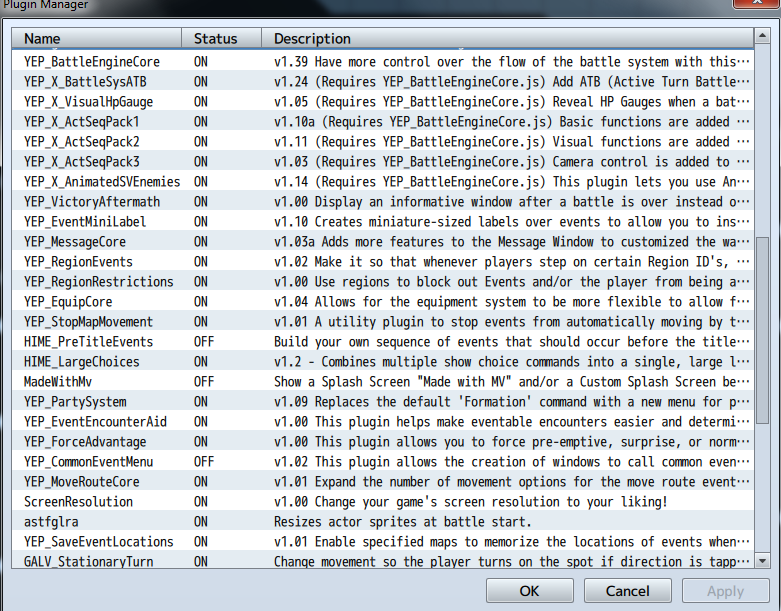781x611 pixels.
Task: Select the YEP_RegionRestrictions plugin
Action: pyautogui.click(x=383, y=282)
